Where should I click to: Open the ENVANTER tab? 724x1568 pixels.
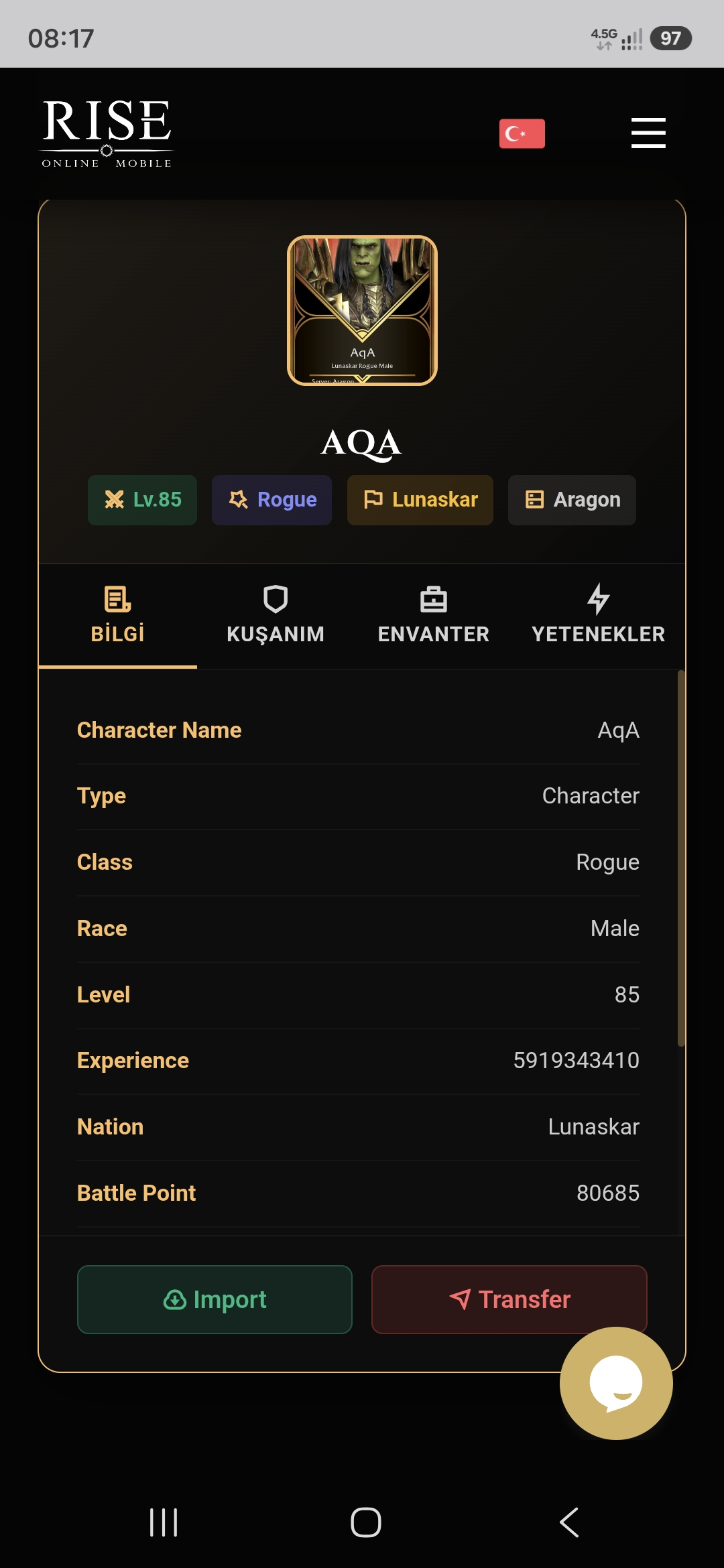coord(434,615)
